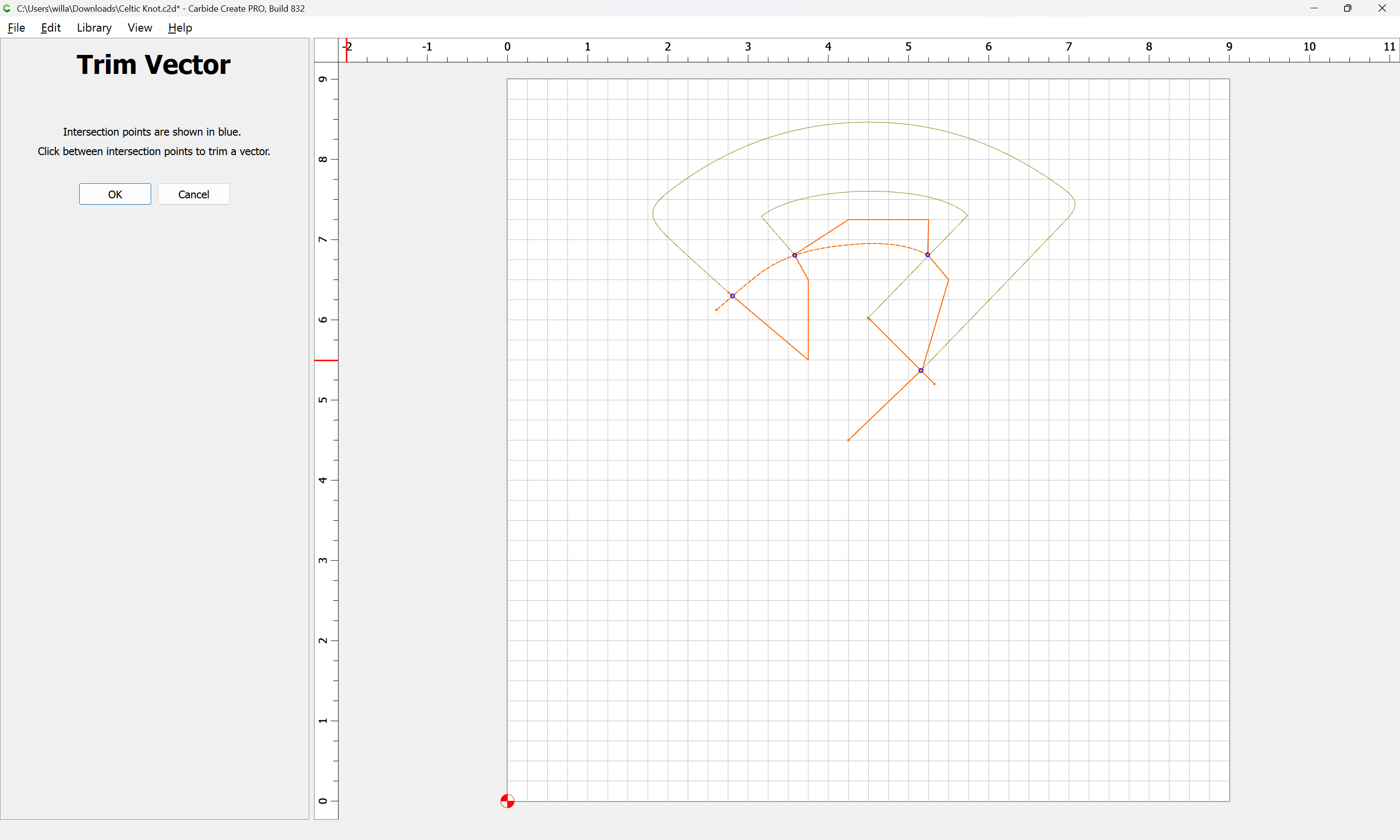Click the horizontal orange segment at polygon top
The height and width of the screenshot is (840, 1400).
(x=889, y=220)
